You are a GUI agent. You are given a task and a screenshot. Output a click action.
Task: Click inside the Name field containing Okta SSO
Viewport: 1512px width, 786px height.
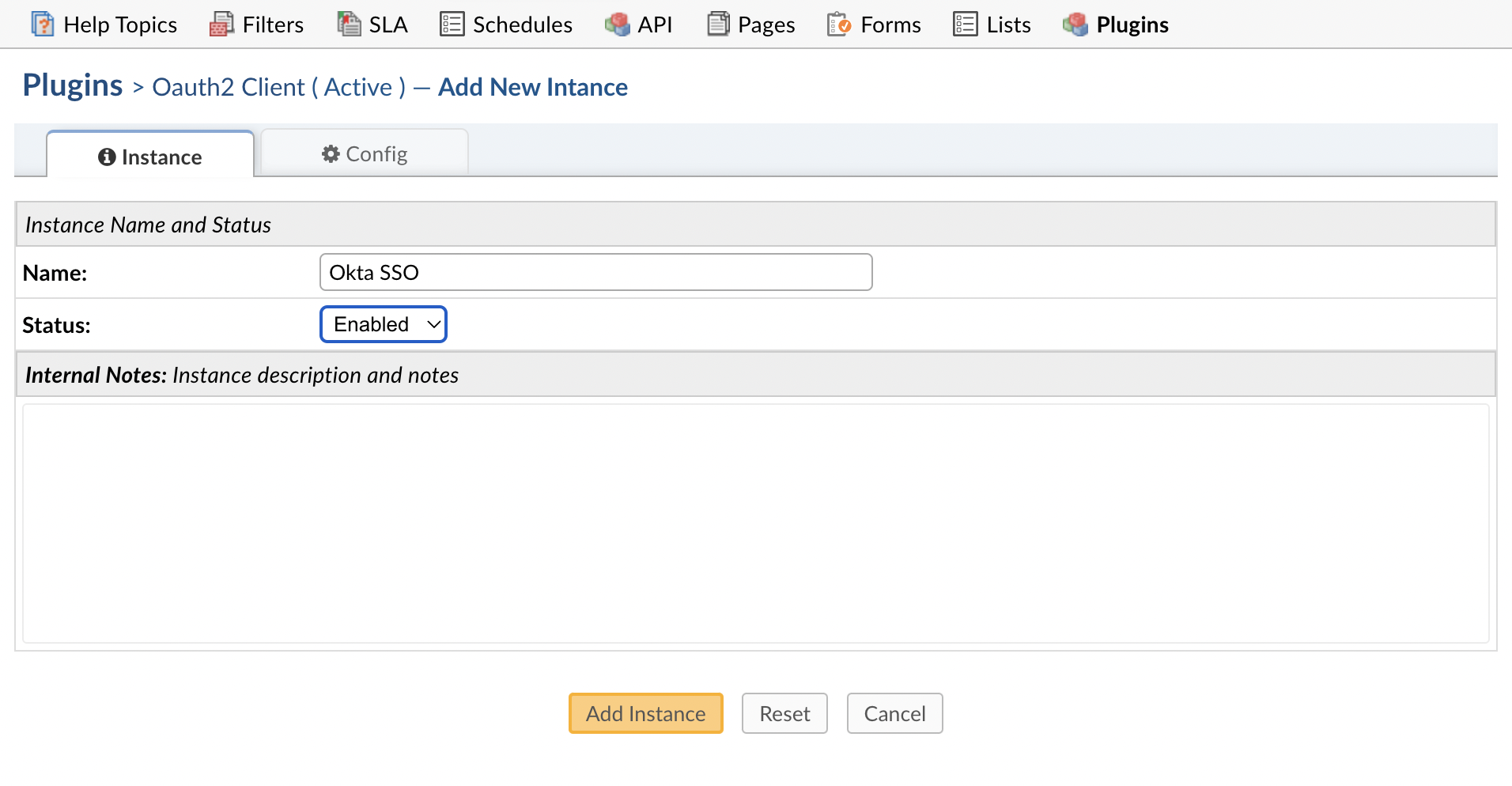click(x=595, y=272)
